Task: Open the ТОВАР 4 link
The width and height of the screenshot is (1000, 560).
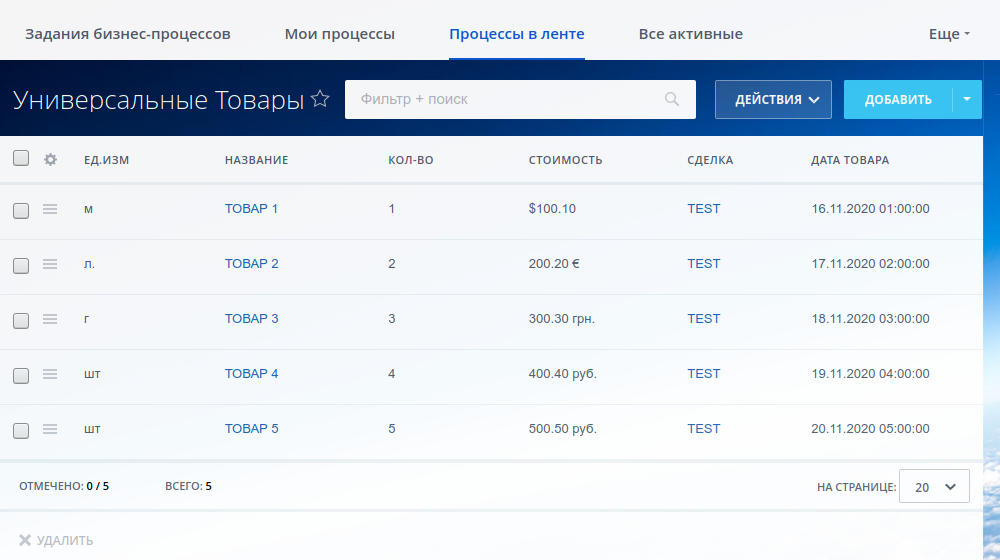Action: click(251, 374)
